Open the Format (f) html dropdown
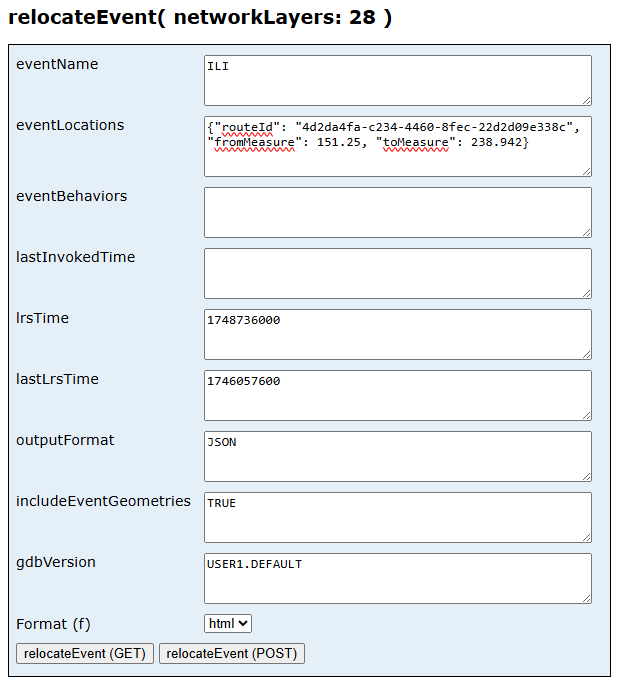625x692 pixels. click(x=228, y=624)
